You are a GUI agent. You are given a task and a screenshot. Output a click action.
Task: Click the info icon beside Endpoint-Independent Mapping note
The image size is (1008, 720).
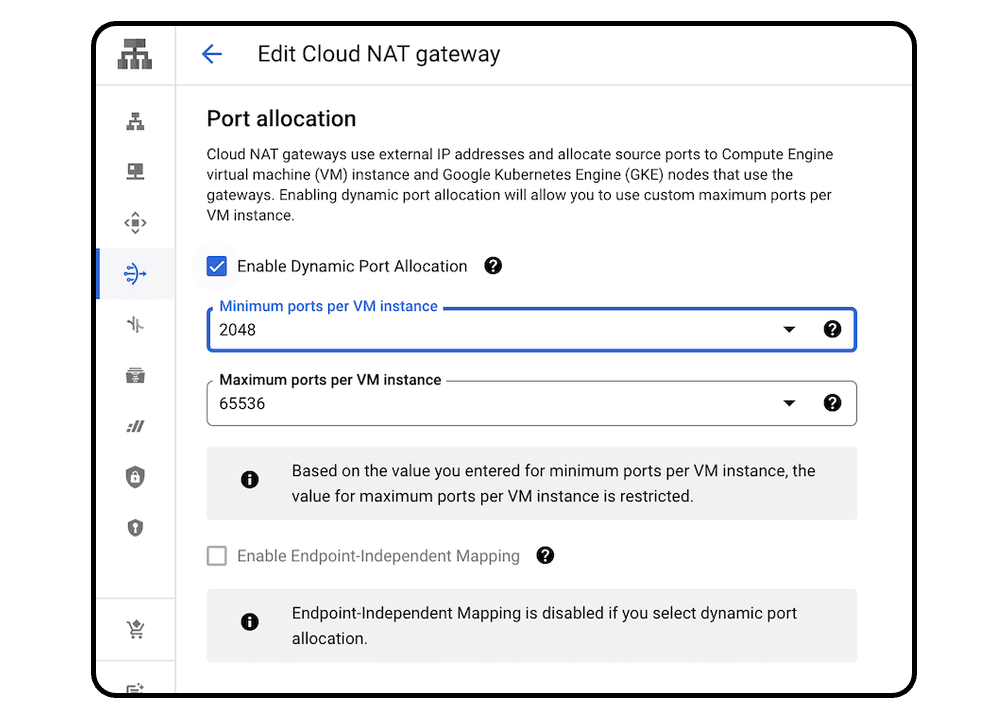249,622
